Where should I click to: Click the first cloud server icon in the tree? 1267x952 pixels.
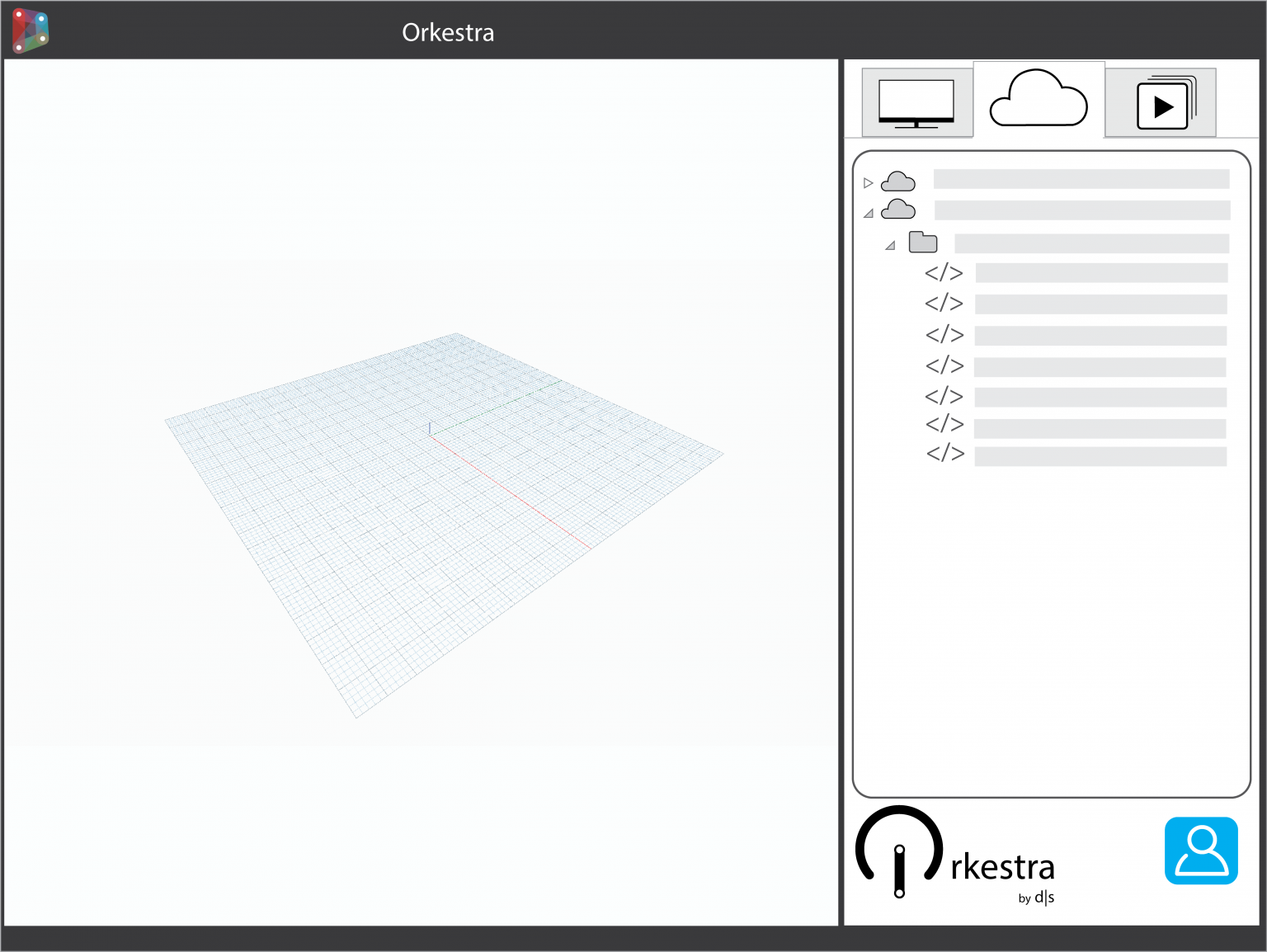[898, 181]
